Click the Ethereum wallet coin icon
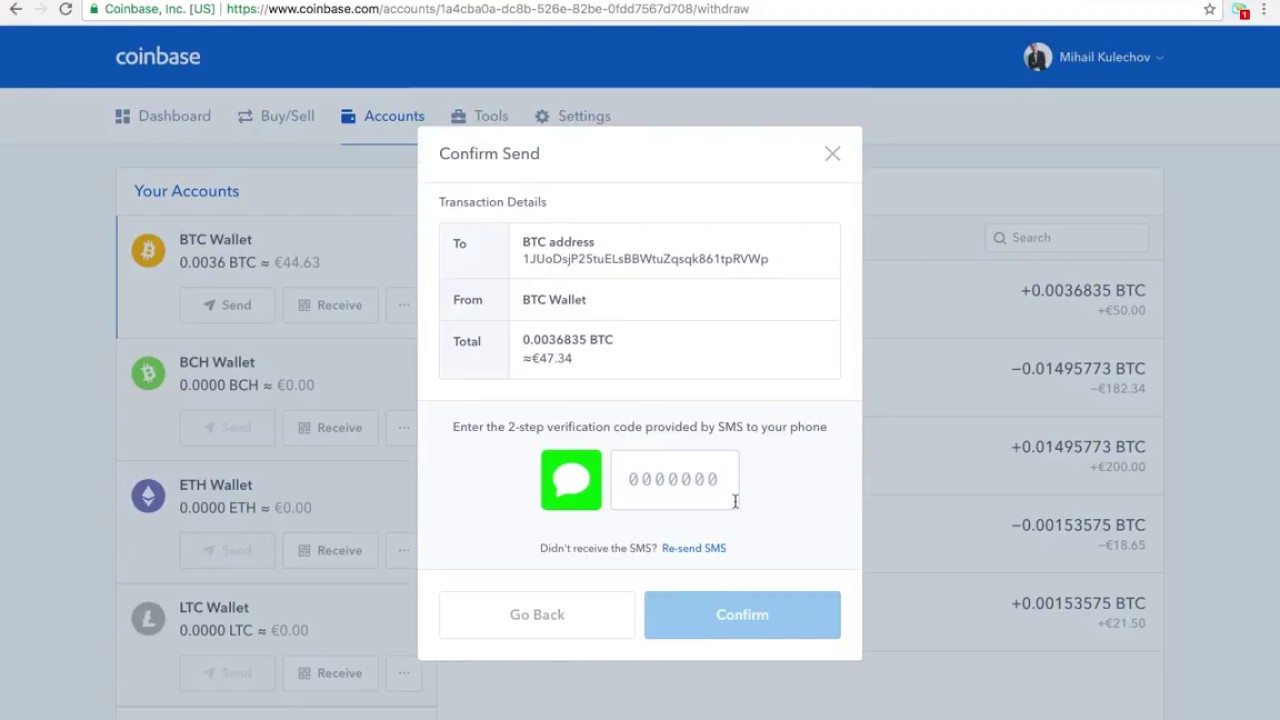 click(x=148, y=496)
